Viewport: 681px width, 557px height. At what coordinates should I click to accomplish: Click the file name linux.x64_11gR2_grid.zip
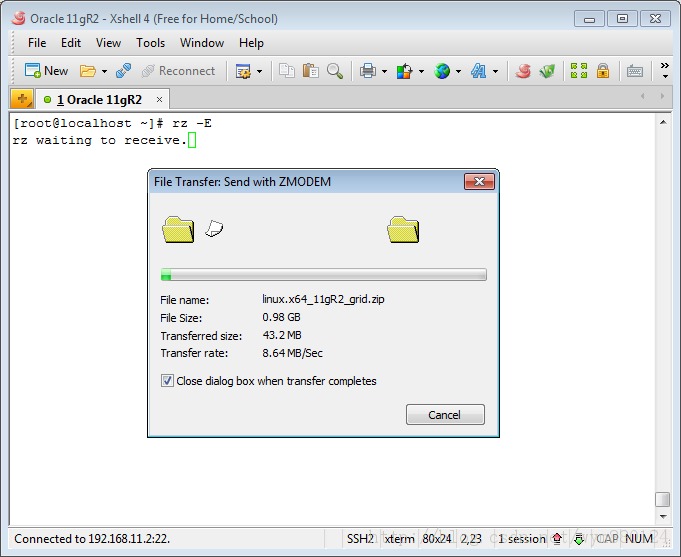tap(323, 299)
